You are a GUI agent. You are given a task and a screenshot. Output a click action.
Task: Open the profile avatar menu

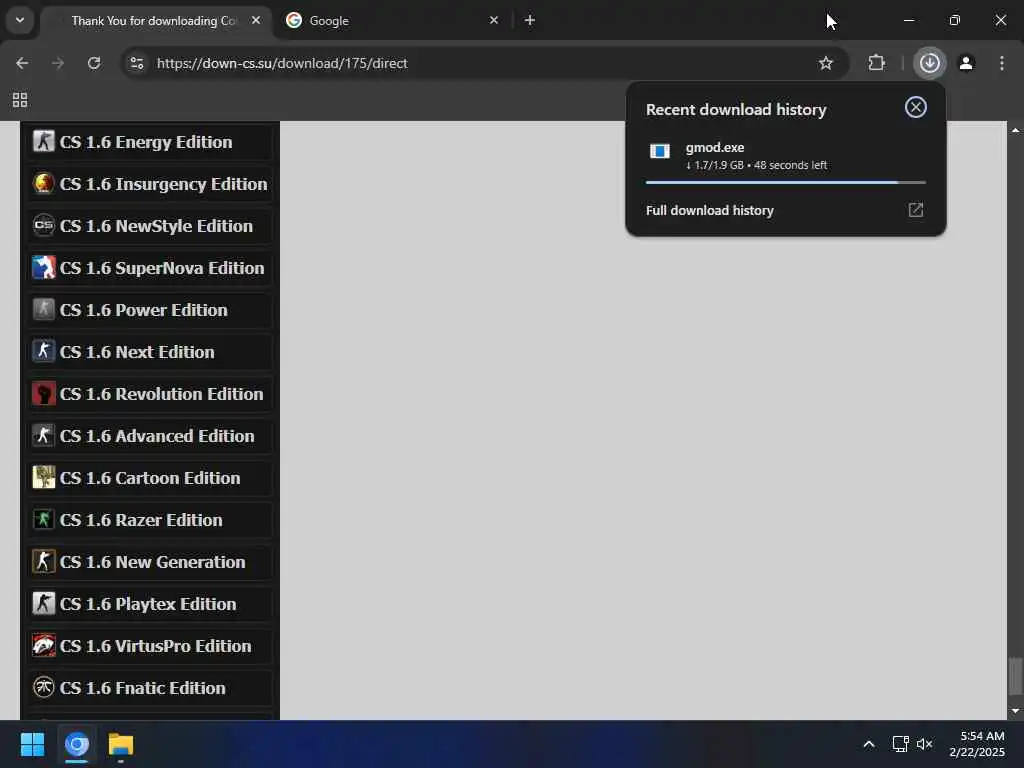coord(966,63)
